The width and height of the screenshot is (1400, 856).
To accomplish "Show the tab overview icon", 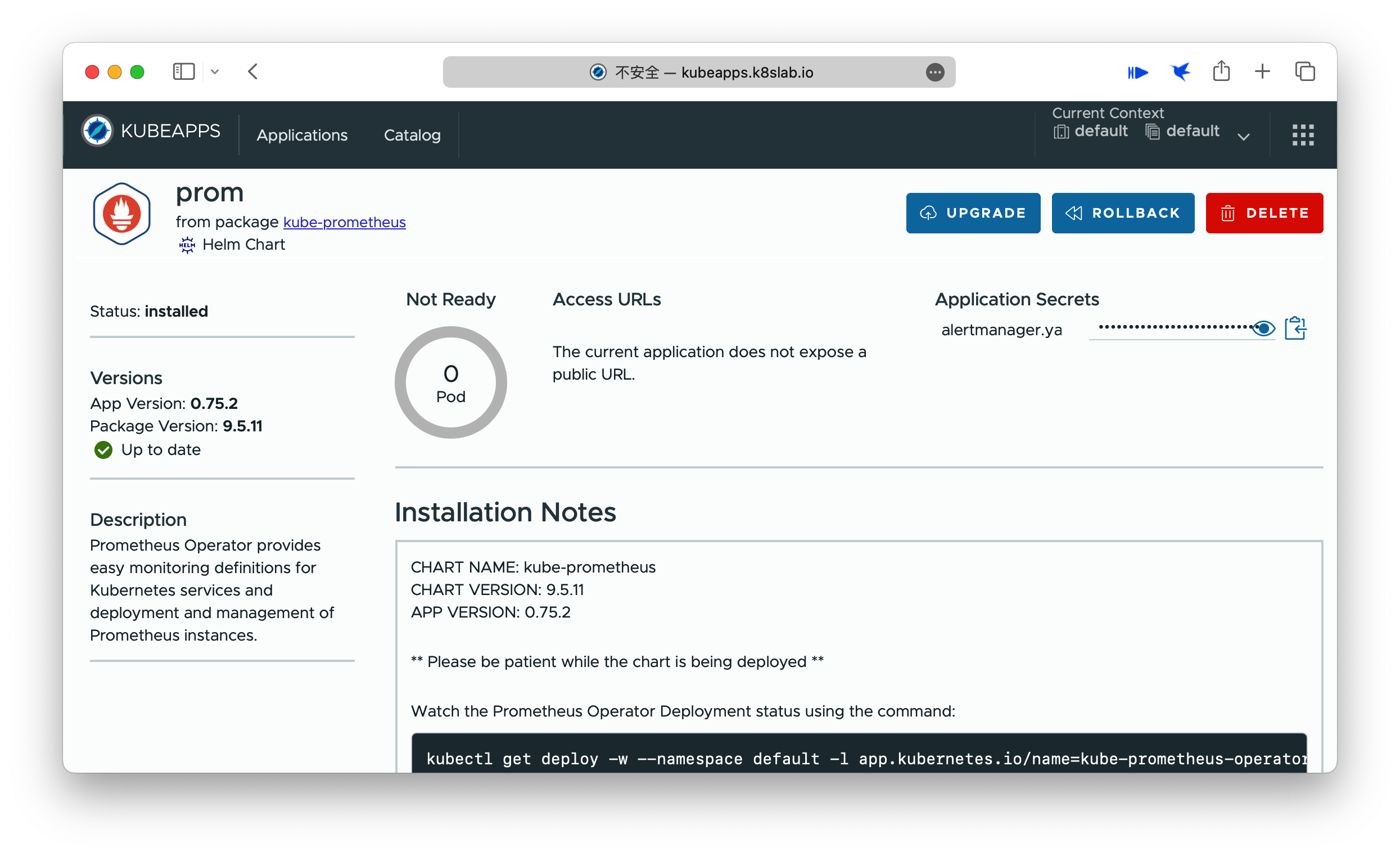I will [1305, 71].
